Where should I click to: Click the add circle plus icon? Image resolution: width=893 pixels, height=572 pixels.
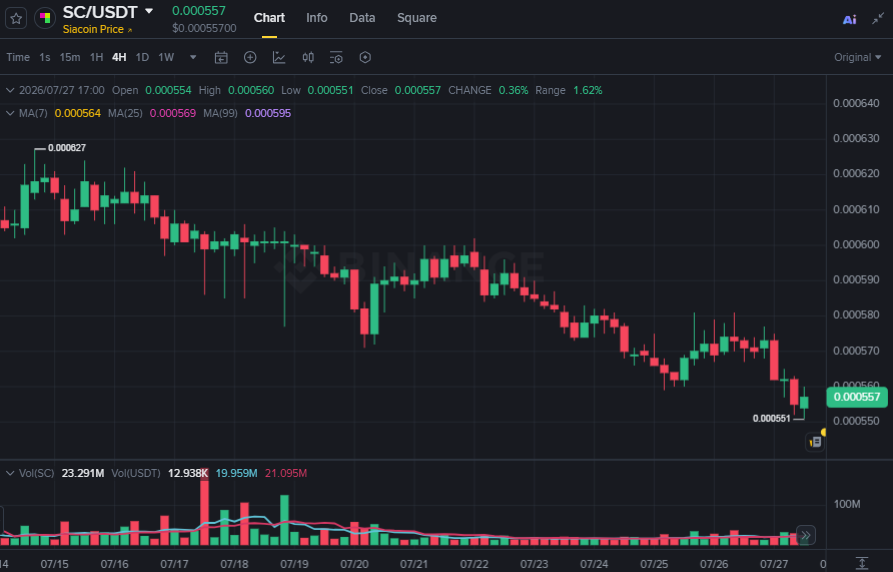250,58
